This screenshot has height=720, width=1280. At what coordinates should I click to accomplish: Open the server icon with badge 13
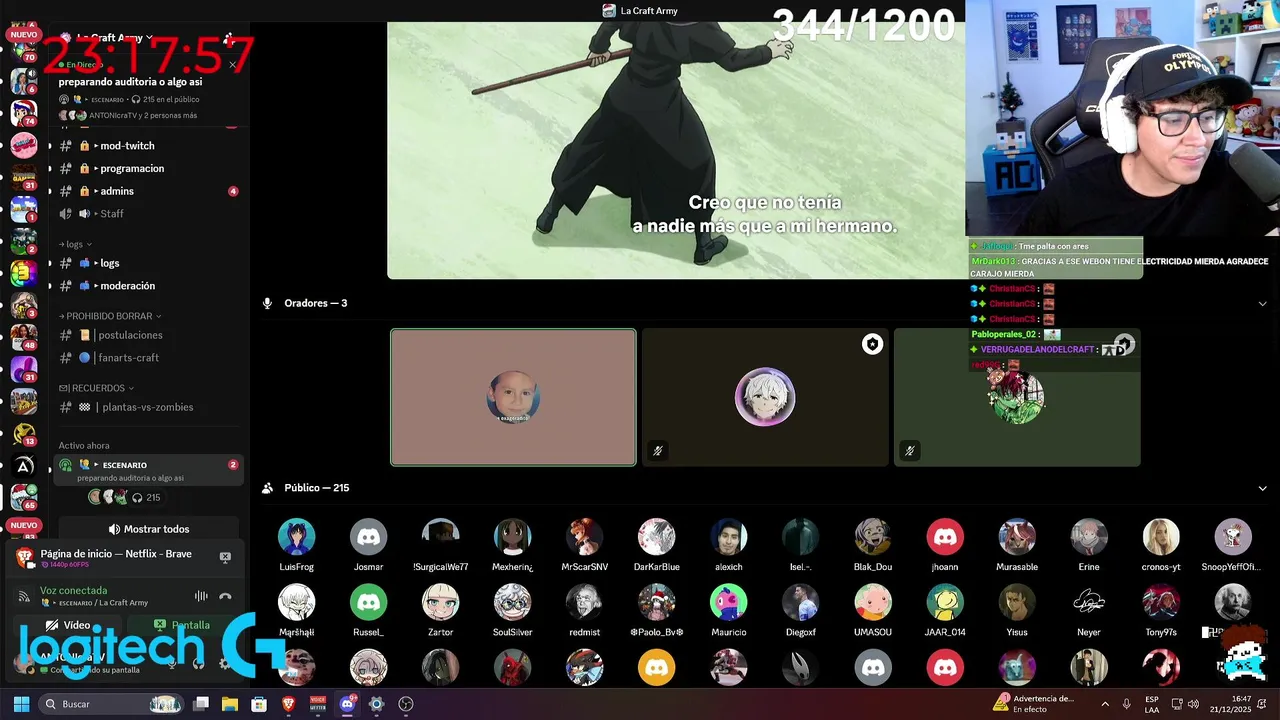coord(23,433)
